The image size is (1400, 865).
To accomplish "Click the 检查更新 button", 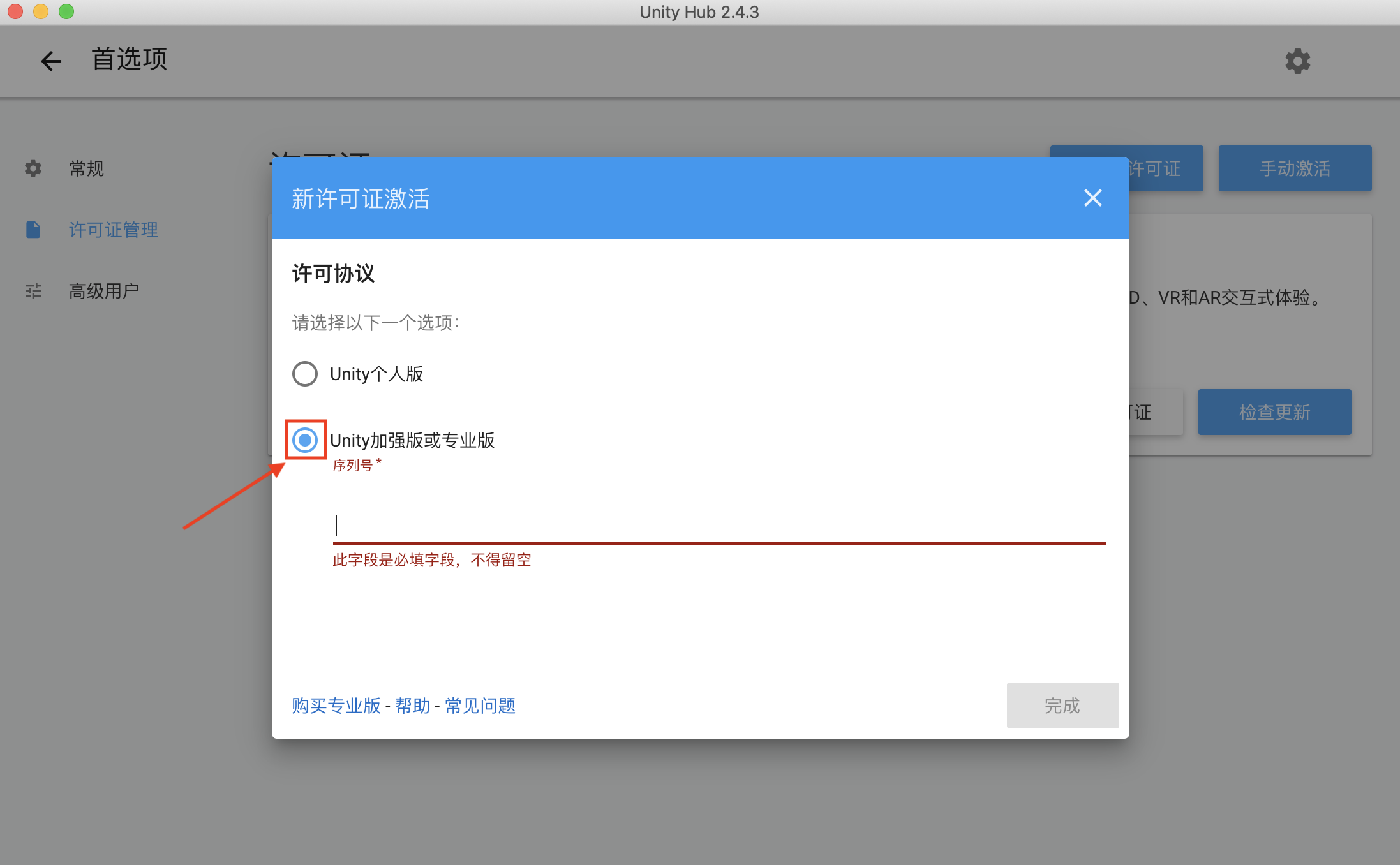I will [x=1274, y=412].
